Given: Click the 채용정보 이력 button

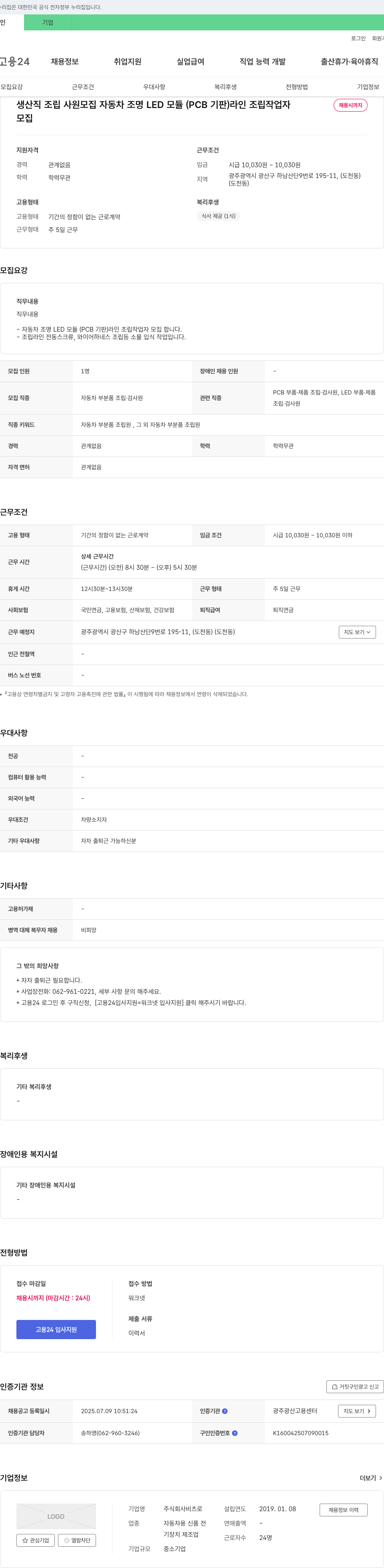Looking at the screenshot, I should pos(343,1510).
